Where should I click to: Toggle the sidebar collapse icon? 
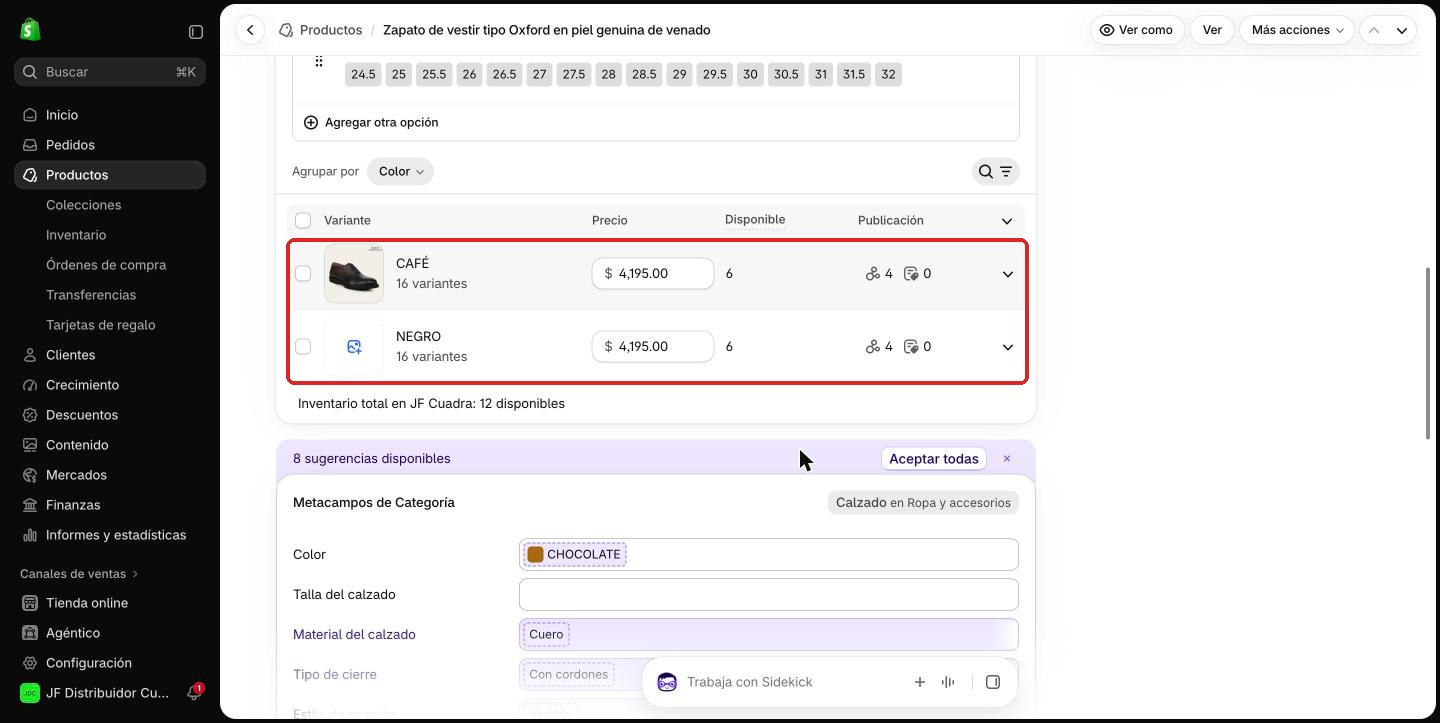coord(196,32)
